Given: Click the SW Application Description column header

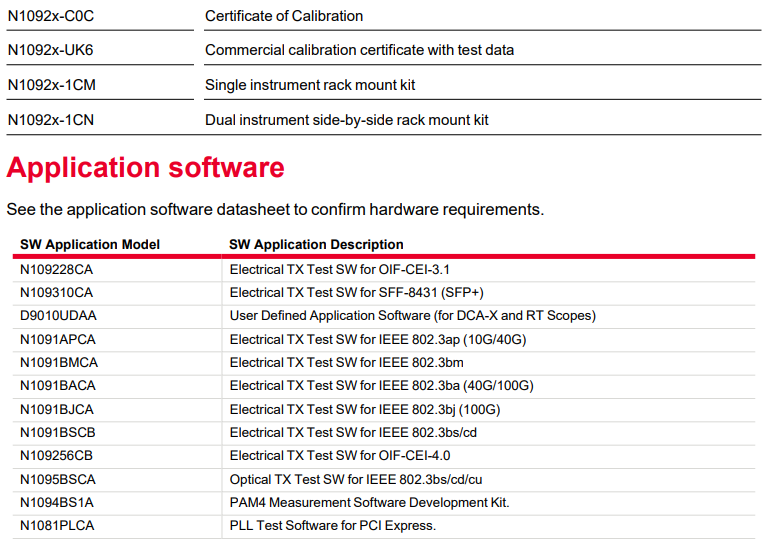Looking at the screenshot, I should [x=316, y=244].
